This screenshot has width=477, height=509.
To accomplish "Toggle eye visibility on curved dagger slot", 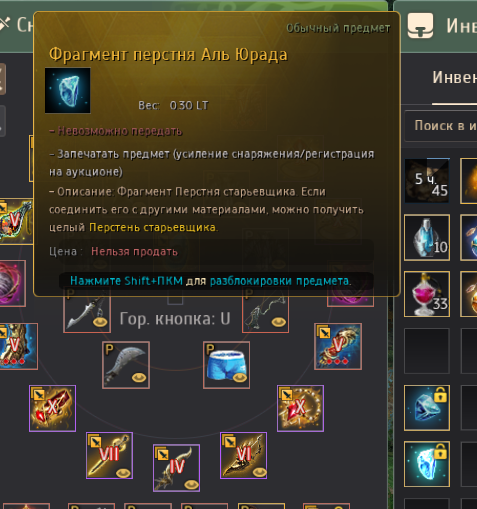I will [x=139, y=378].
